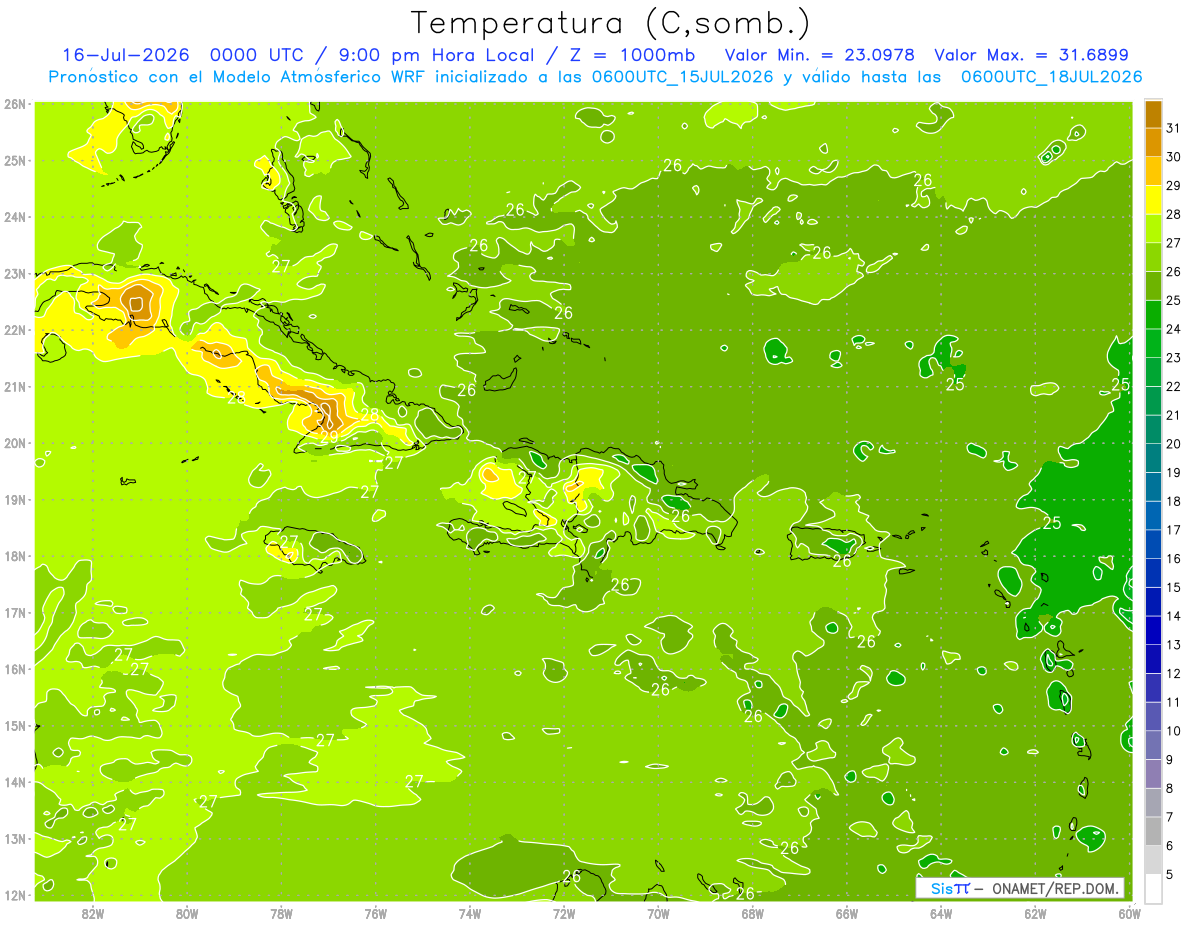Click the '82W' longitude axis label
The width and height of the screenshot is (1200, 927).
pos(93,913)
